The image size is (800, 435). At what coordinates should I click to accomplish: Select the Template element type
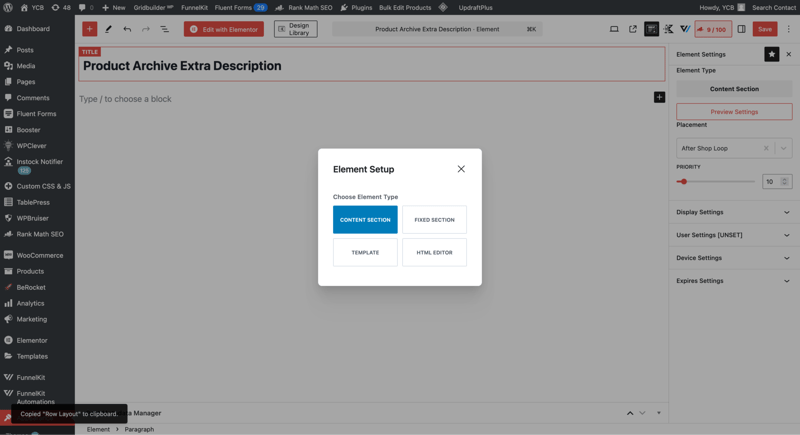(365, 252)
